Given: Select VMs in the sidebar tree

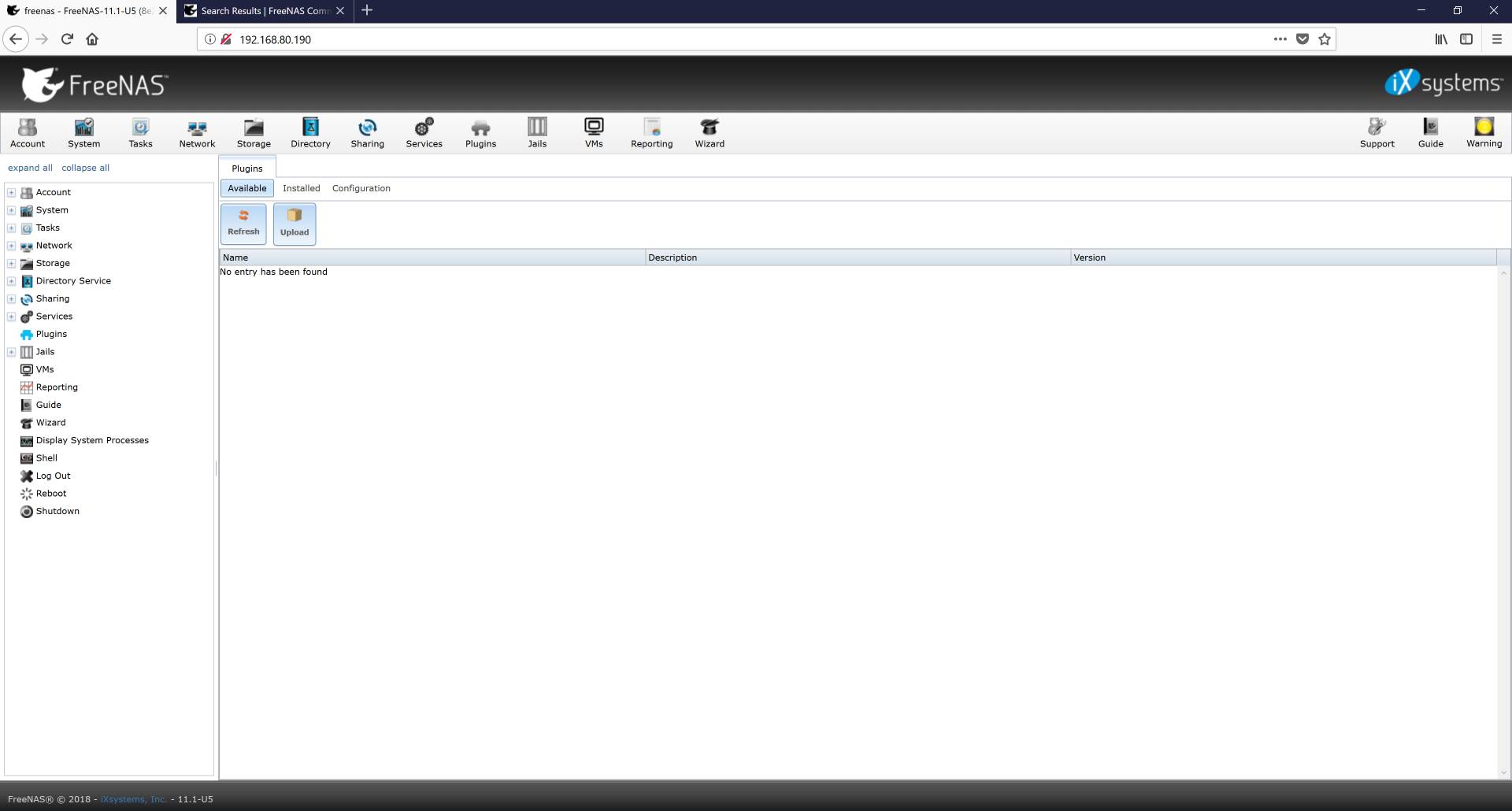Looking at the screenshot, I should 45,369.
